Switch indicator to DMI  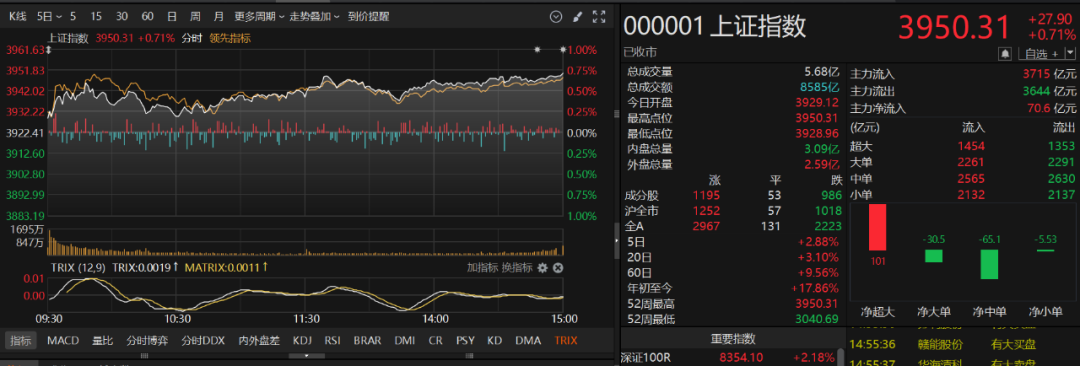[404, 340]
